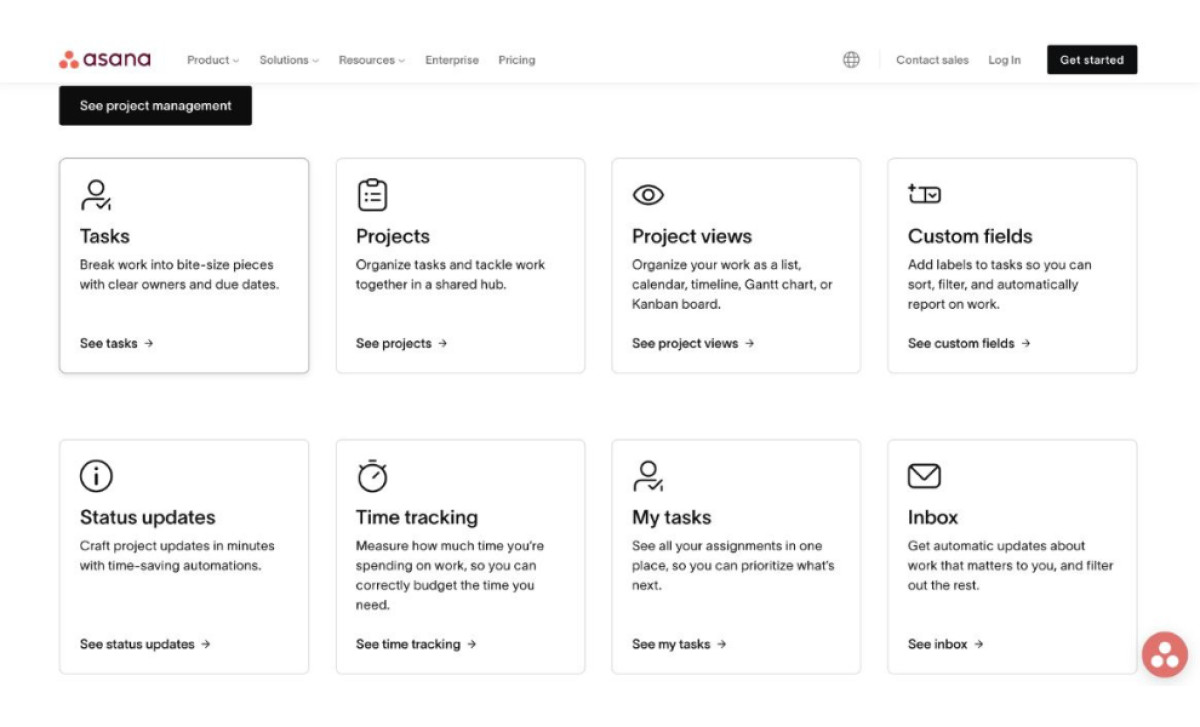Click the Custom fields tag icon
Viewport: 1200px width, 727px height.
tap(922, 194)
